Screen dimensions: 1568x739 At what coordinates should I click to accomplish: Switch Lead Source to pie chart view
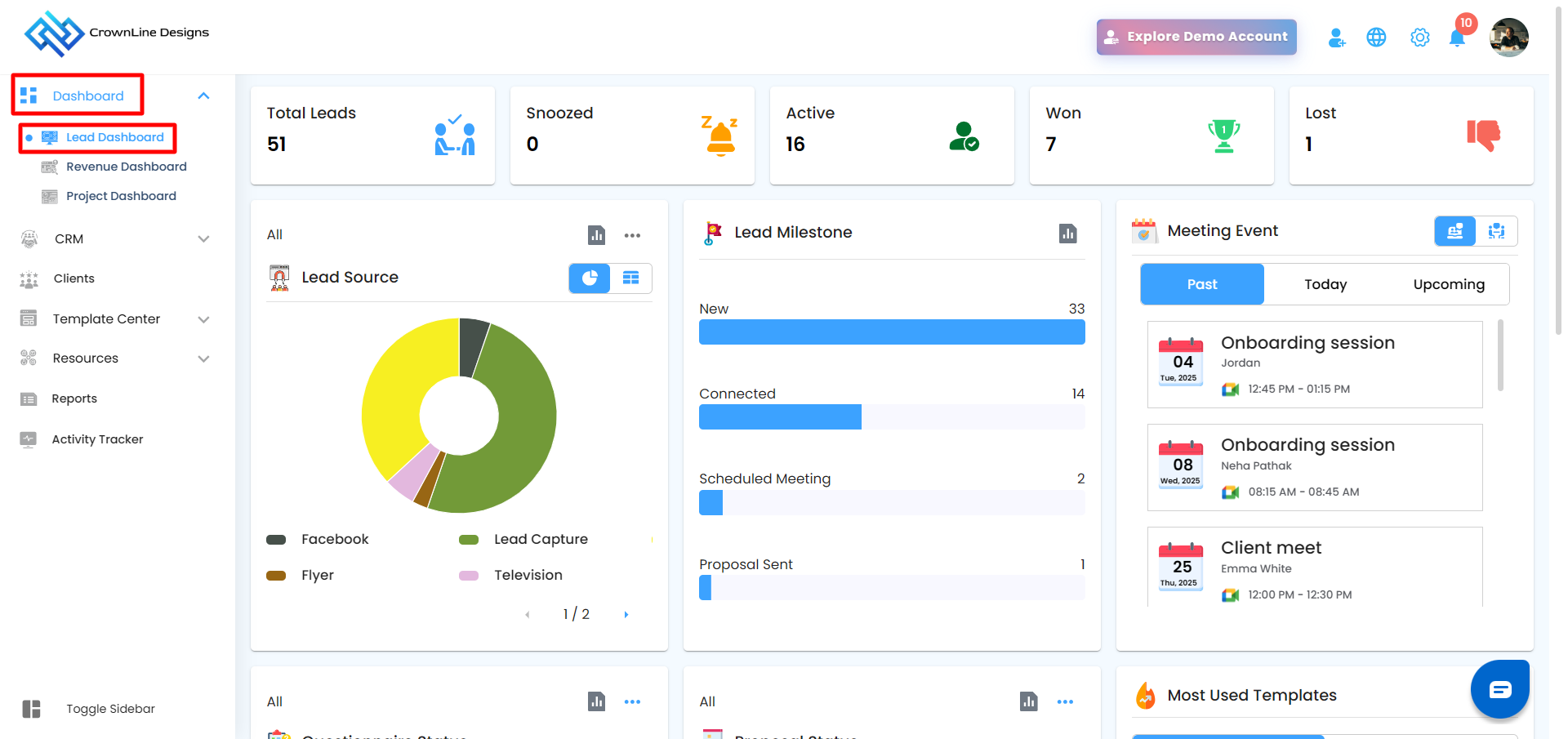point(590,278)
